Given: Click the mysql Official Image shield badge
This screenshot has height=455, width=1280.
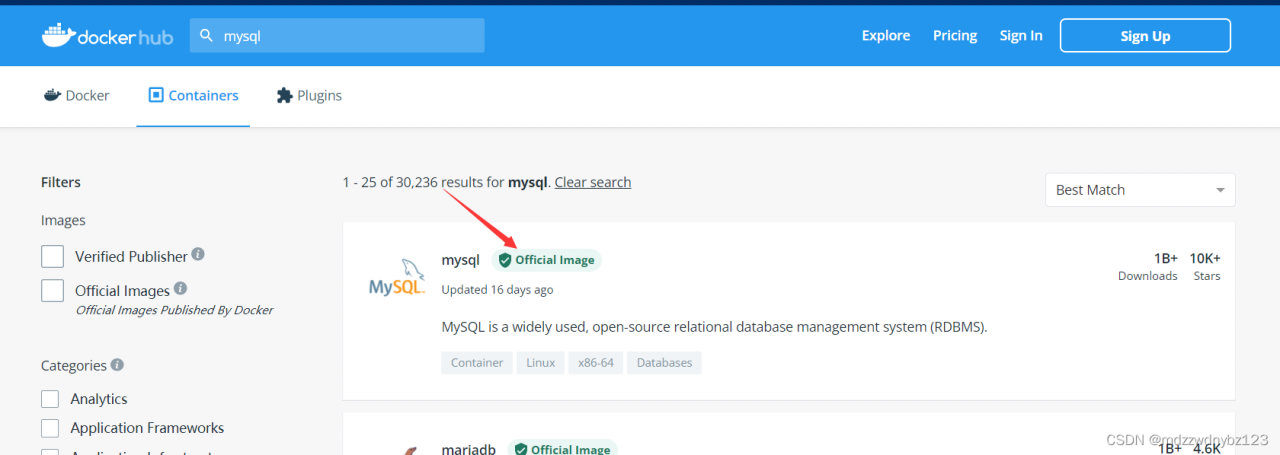Looking at the screenshot, I should coord(546,260).
